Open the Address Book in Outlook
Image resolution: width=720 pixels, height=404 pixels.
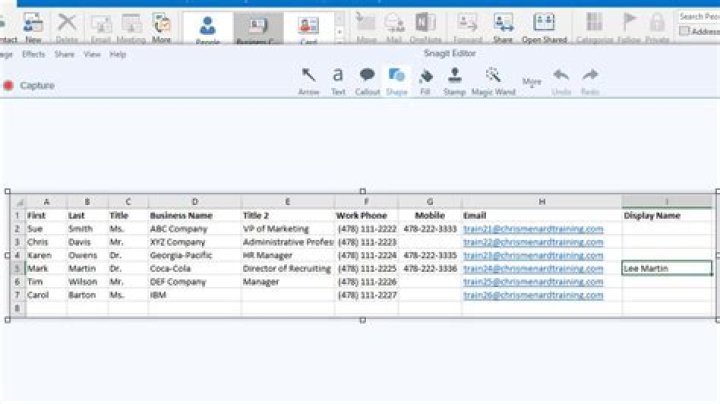(700, 31)
